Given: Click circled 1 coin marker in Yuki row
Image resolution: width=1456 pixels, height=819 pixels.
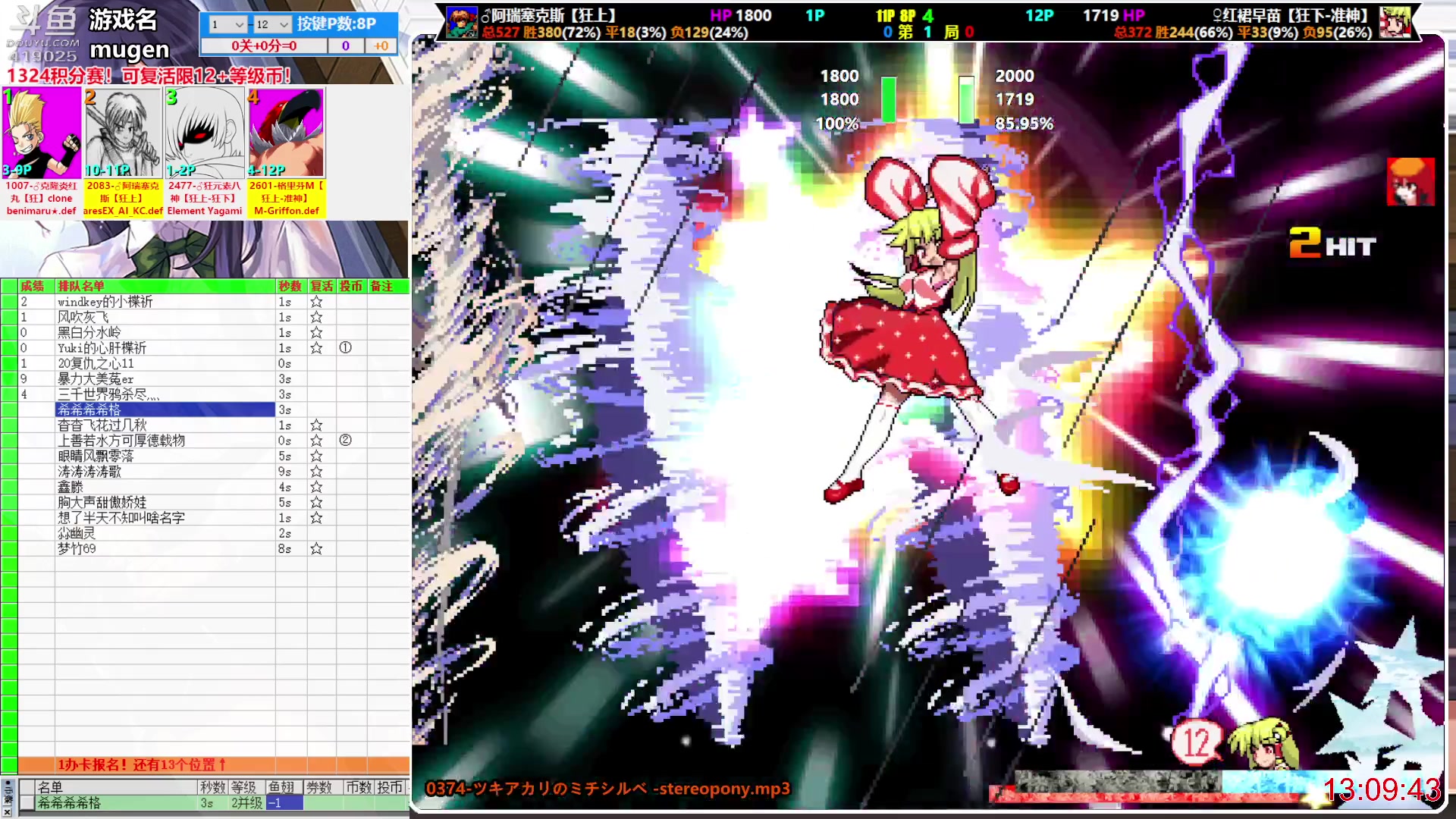Looking at the screenshot, I should (345, 348).
